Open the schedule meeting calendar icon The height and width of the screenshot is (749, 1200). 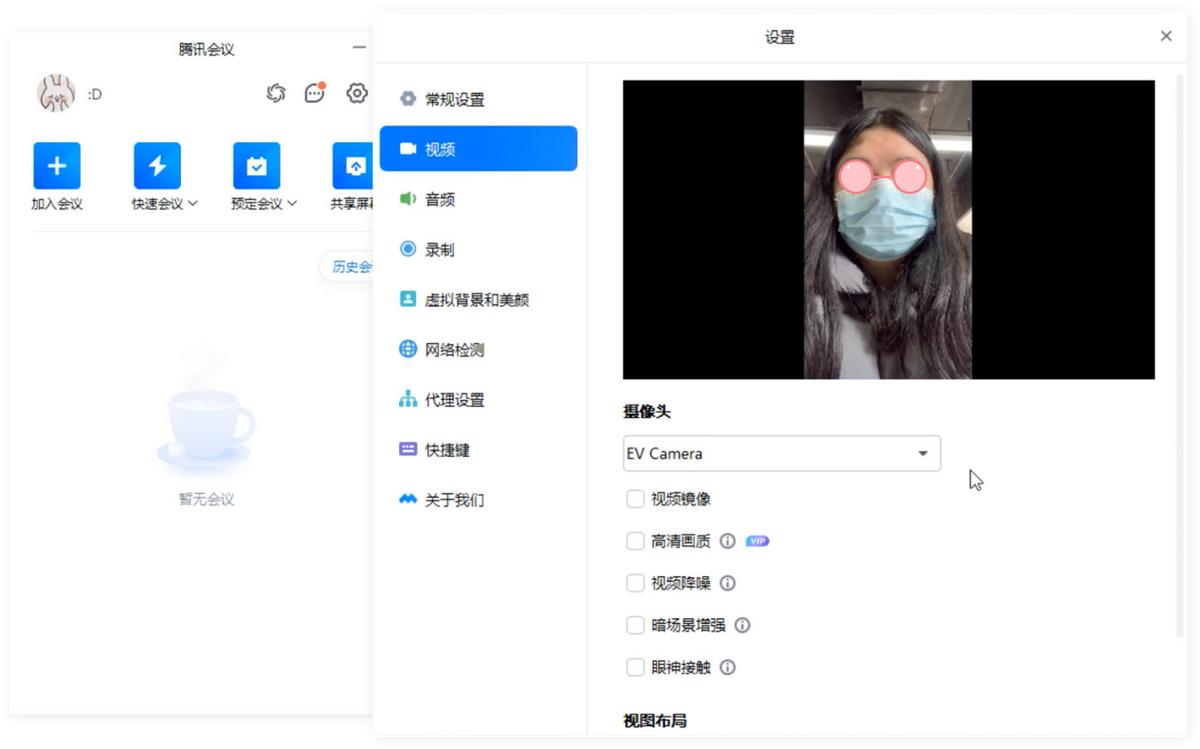(x=257, y=164)
